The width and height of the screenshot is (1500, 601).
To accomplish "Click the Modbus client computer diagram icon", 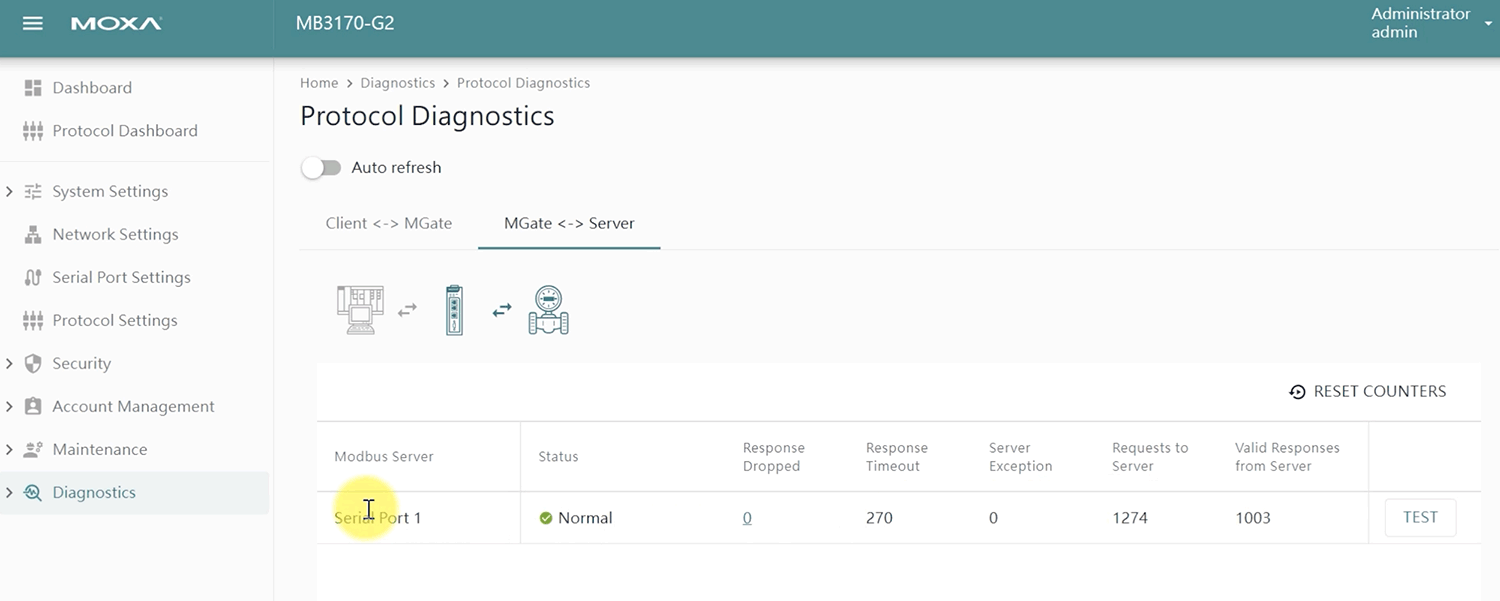I will click(x=360, y=310).
